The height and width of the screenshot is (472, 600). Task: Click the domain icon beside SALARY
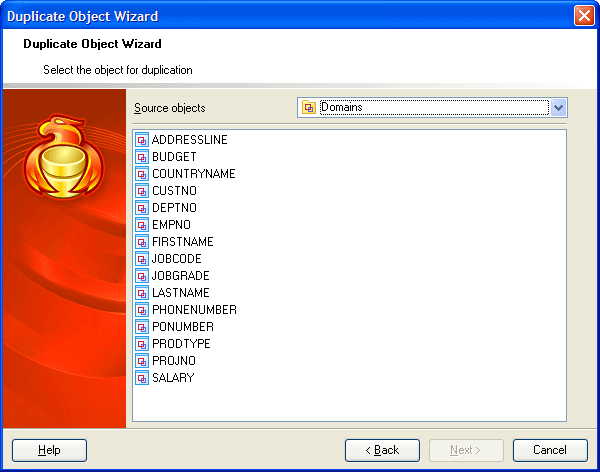click(142, 378)
